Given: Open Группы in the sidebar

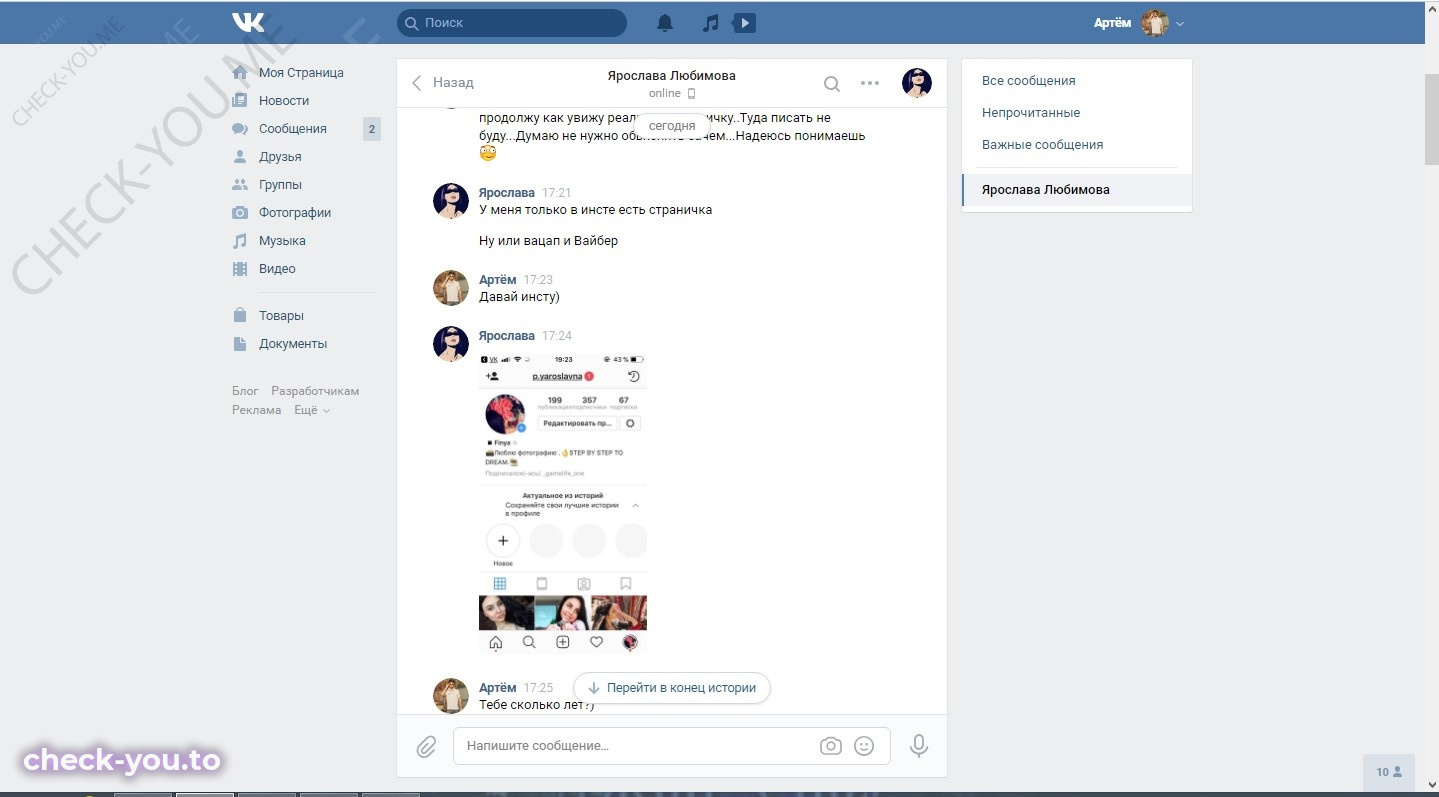Looking at the screenshot, I should click(280, 185).
